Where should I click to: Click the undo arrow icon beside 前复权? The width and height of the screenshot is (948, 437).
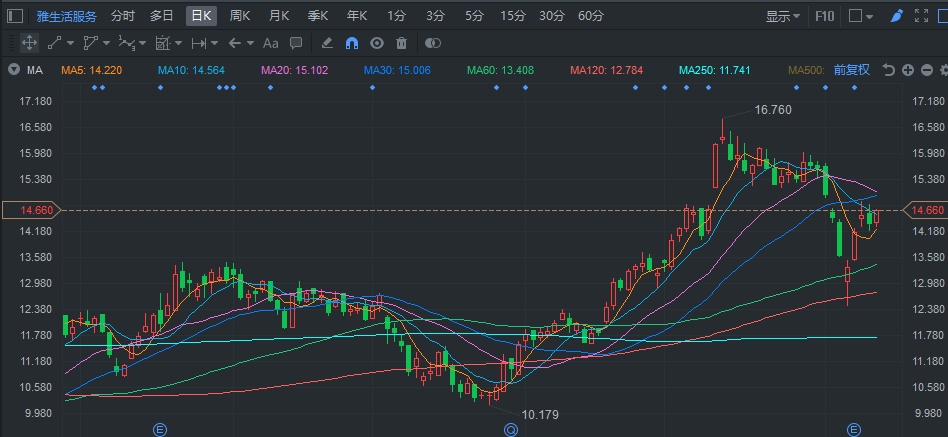[888, 70]
